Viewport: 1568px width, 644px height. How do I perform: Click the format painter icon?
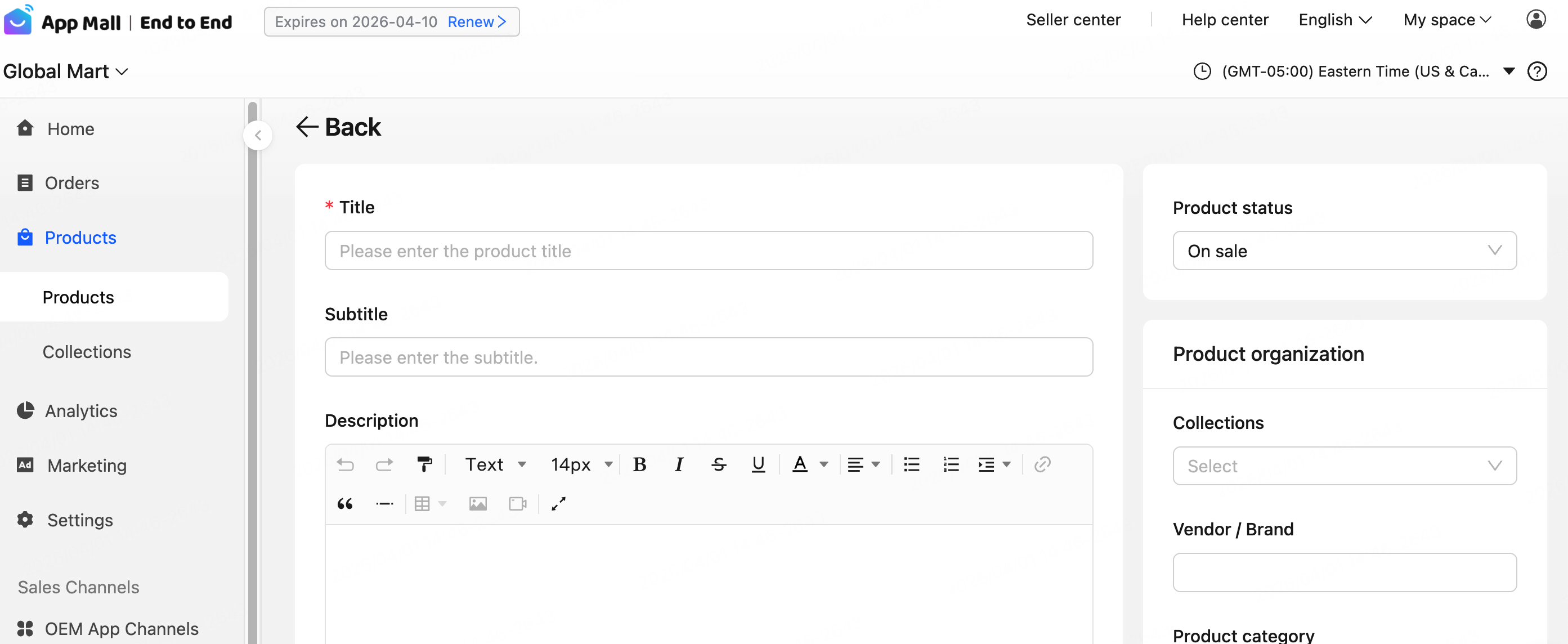424,464
